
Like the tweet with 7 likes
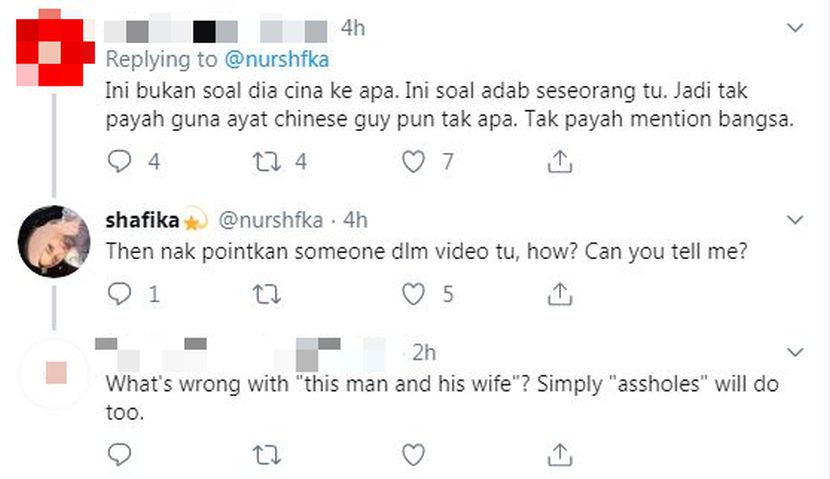tap(413, 160)
